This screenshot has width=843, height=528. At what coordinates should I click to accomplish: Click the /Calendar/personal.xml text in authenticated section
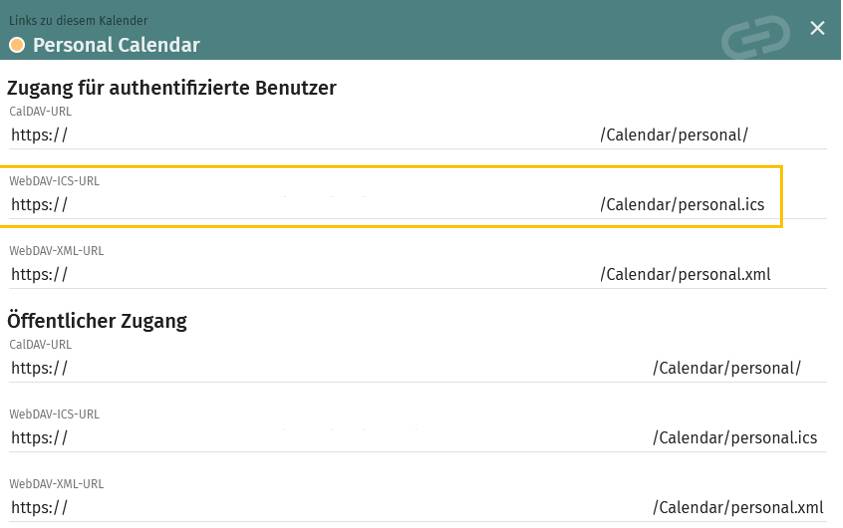tap(685, 275)
